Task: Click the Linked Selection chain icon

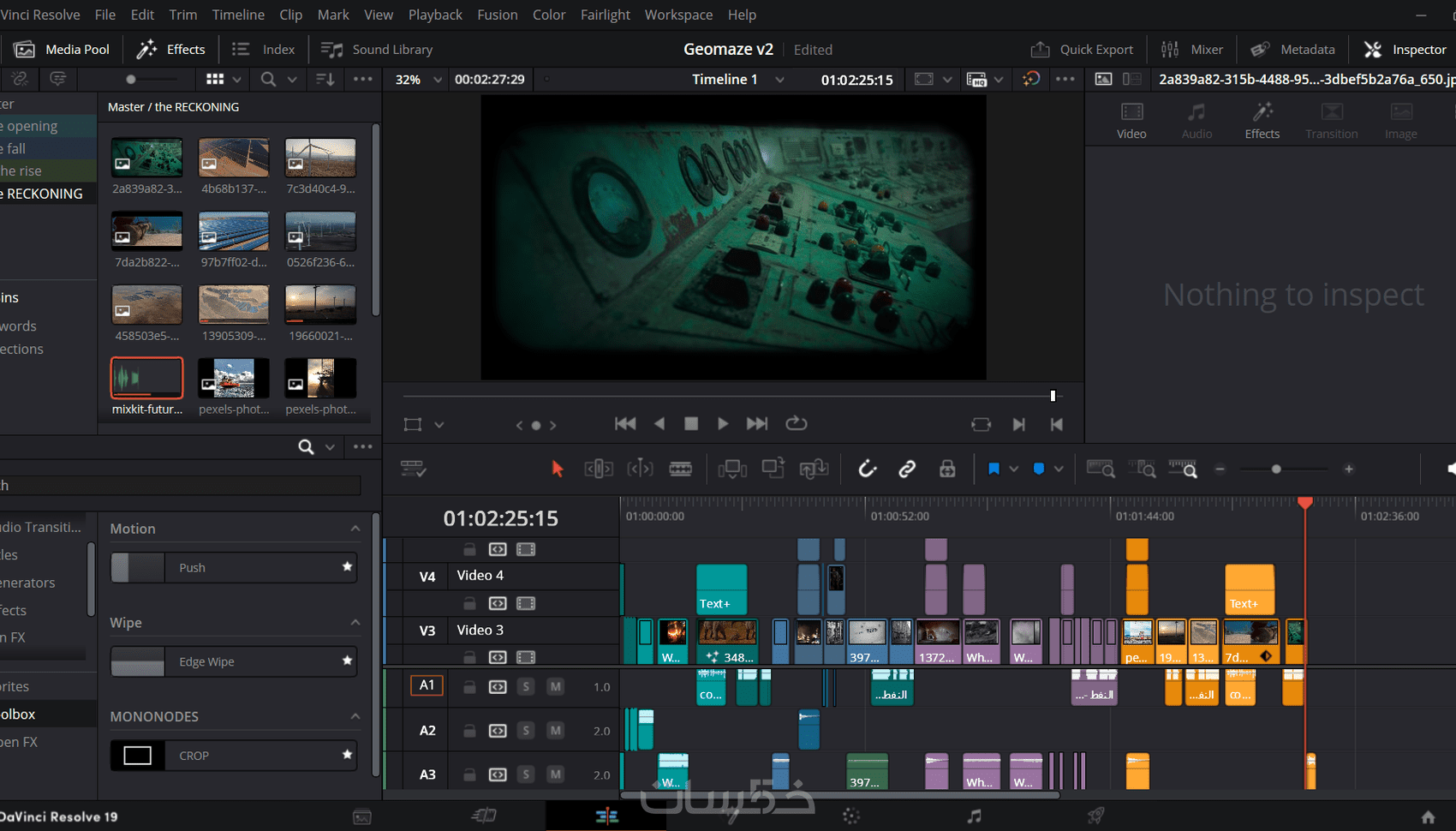Action: 907,469
